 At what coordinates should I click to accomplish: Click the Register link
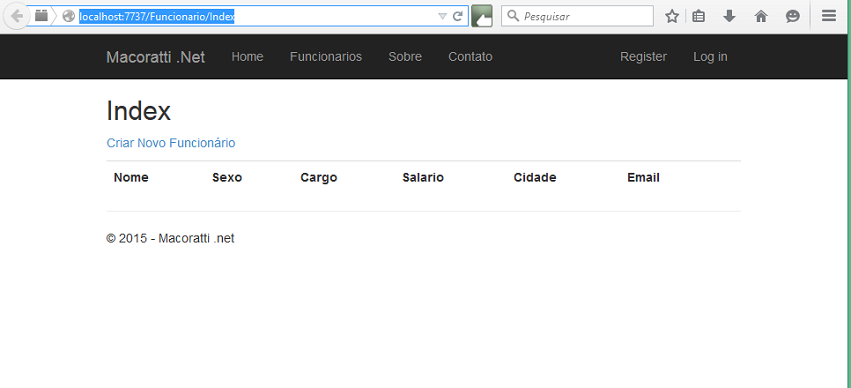coord(643,57)
